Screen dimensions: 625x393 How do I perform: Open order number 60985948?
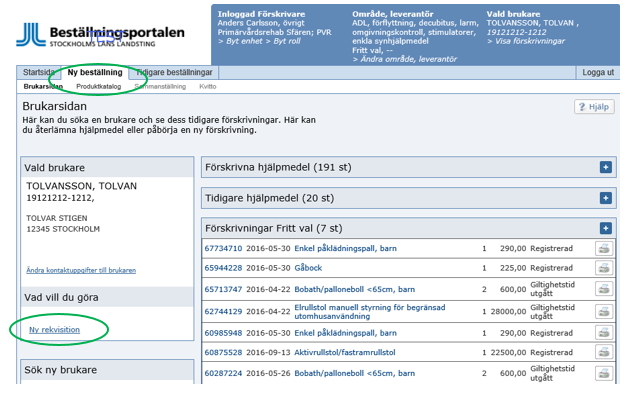pos(223,333)
